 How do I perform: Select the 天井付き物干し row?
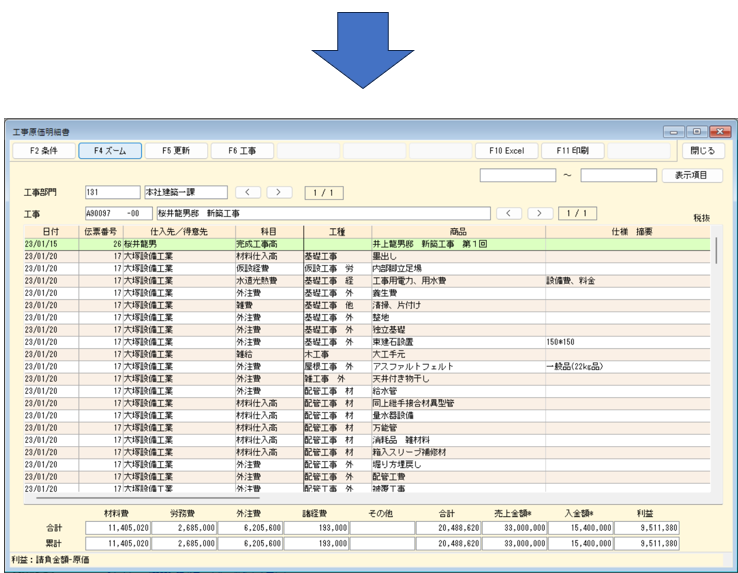pos(367,379)
